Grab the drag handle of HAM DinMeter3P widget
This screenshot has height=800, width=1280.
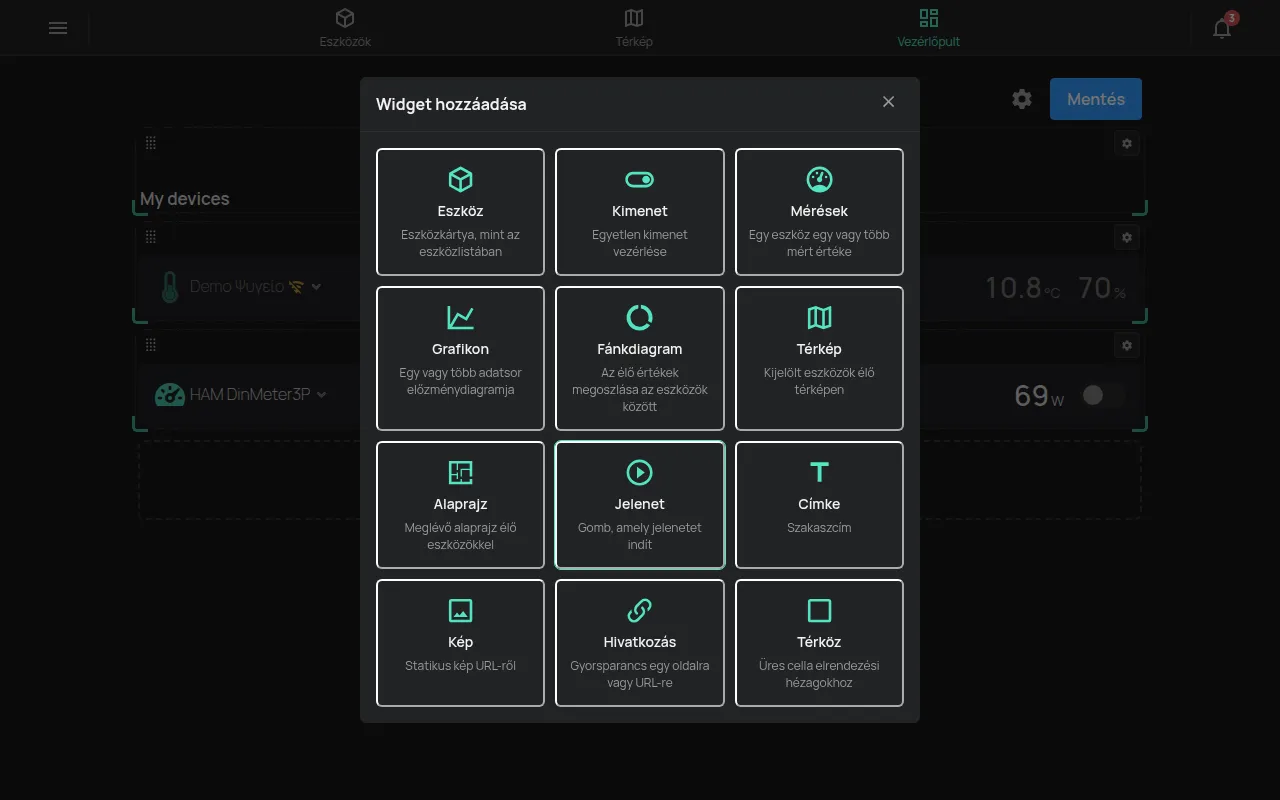pyautogui.click(x=151, y=345)
